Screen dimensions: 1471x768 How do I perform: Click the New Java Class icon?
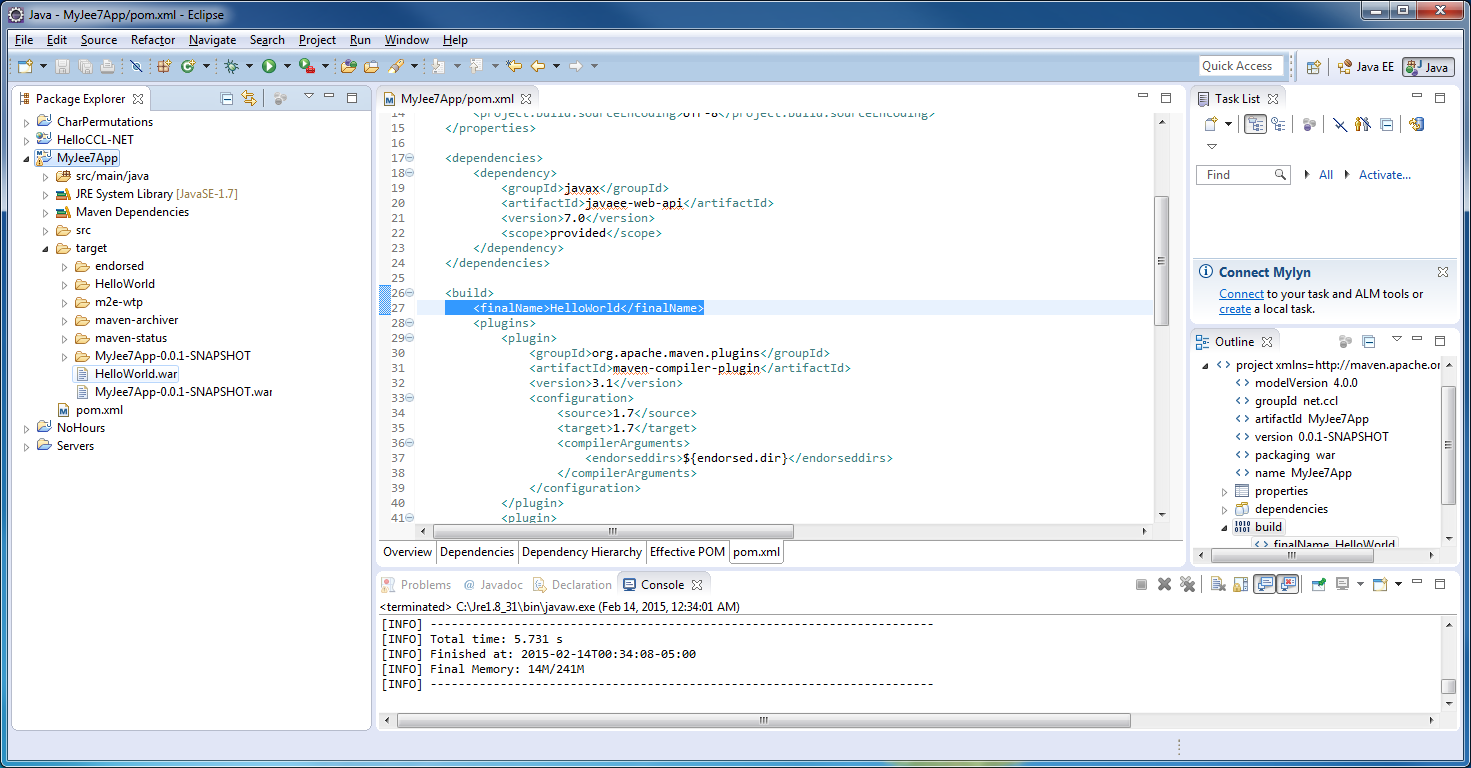[x=188, y=66]
